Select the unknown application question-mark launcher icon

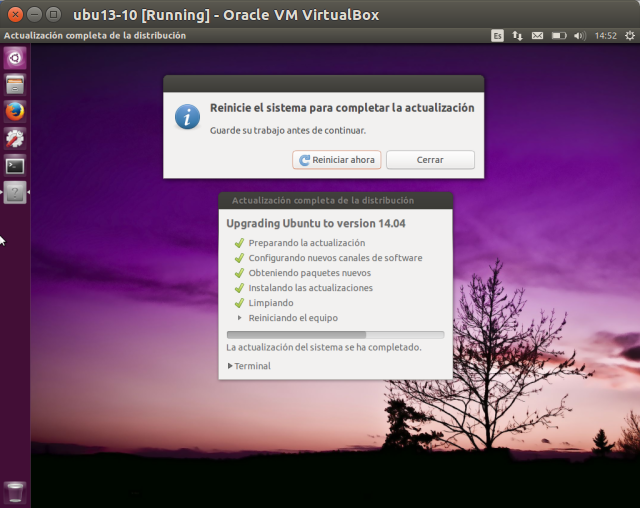pos(15,193)
